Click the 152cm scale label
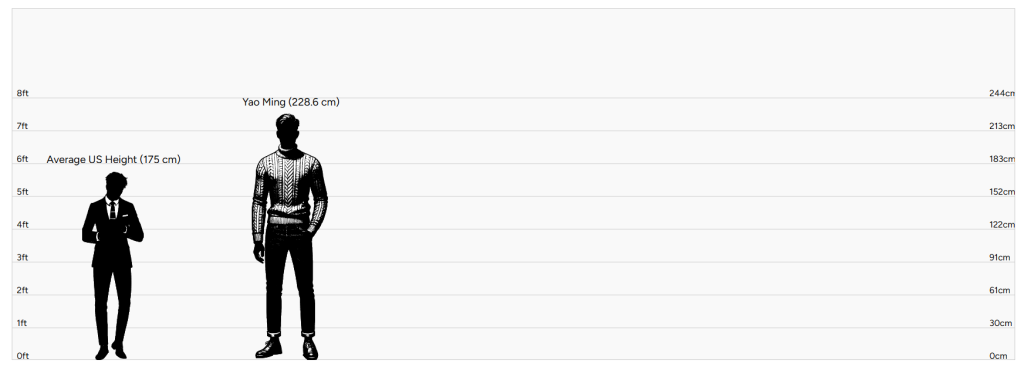 click(x=1002, y=192)
